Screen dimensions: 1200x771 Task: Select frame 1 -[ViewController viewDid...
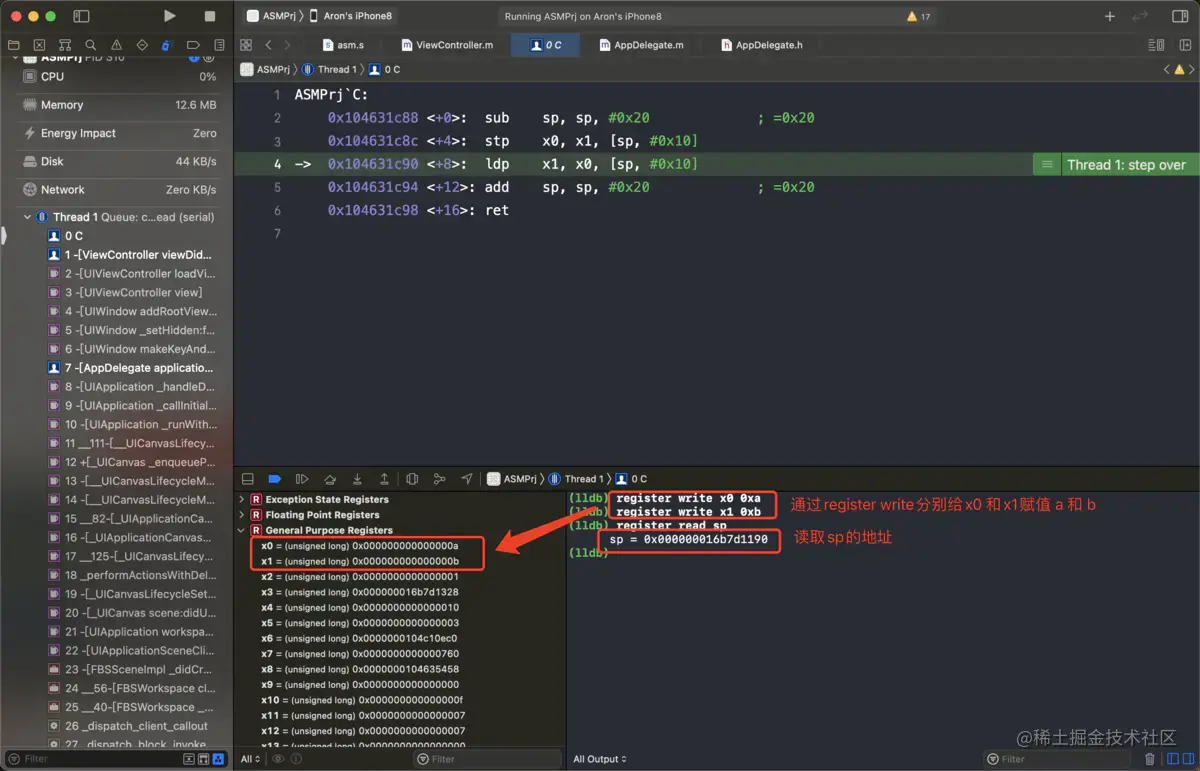click(x=132, y=255)
